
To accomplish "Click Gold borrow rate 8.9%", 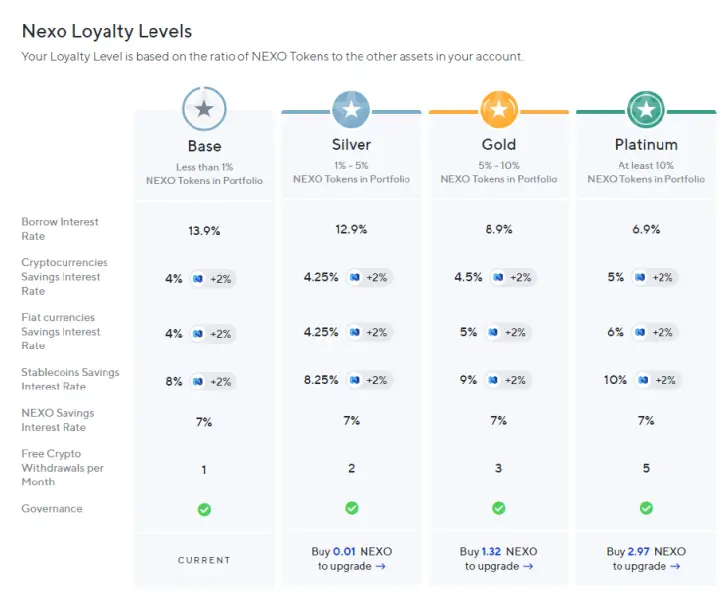I will click(x=499, y=229).
